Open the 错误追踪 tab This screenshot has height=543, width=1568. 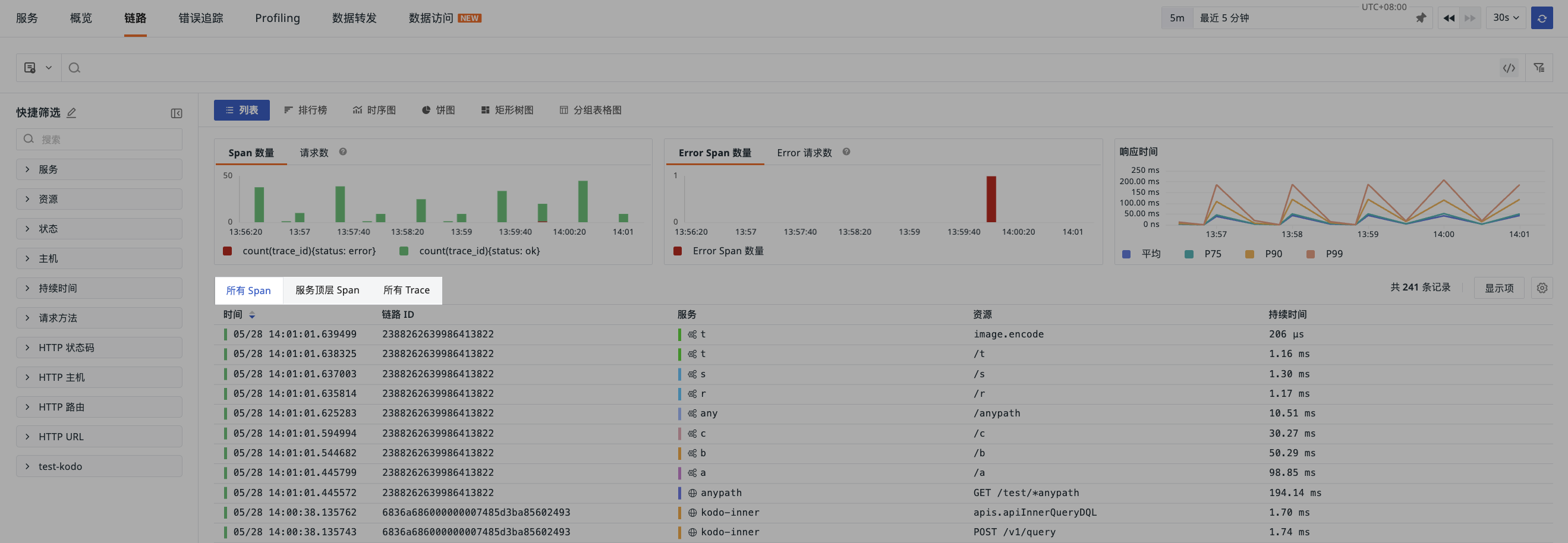point(200,18)
